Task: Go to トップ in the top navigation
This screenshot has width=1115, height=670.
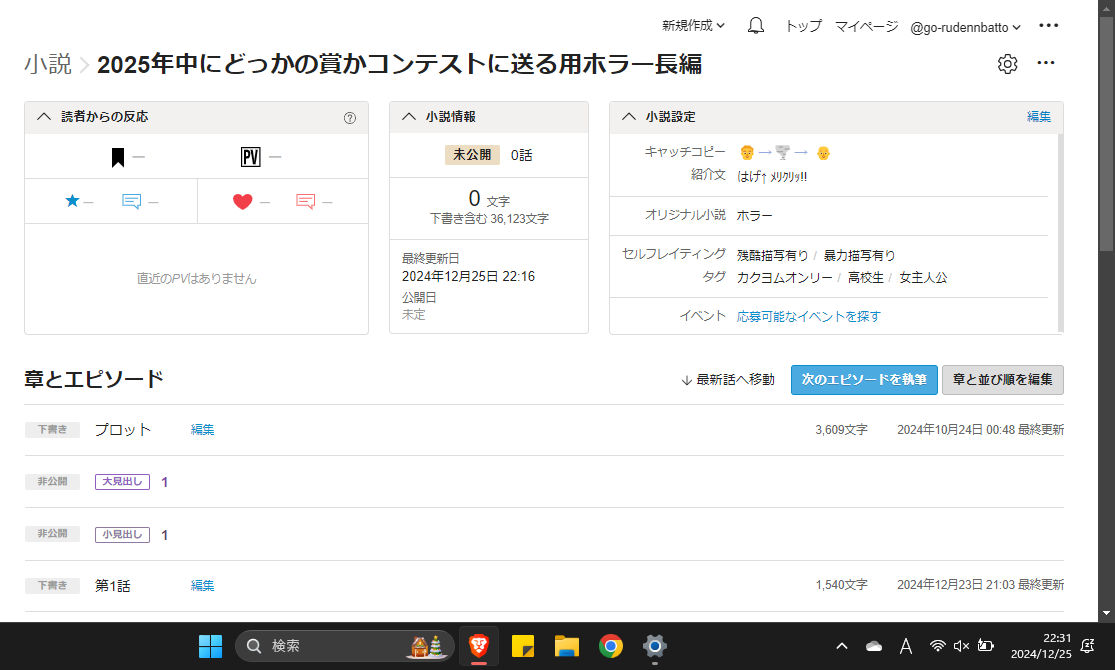Action: (x=803, y=27)
